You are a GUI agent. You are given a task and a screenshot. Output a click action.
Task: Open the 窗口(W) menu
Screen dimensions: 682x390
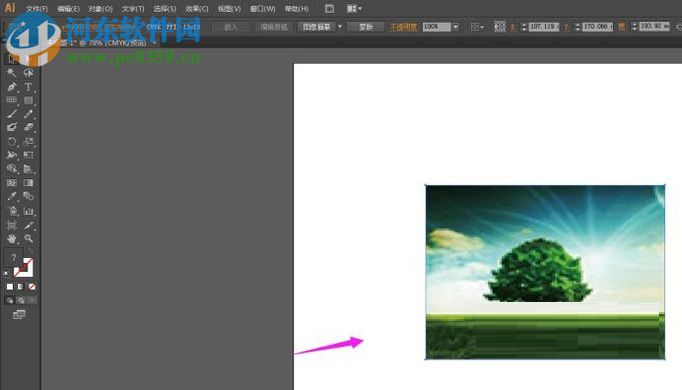tap(262, 9)
